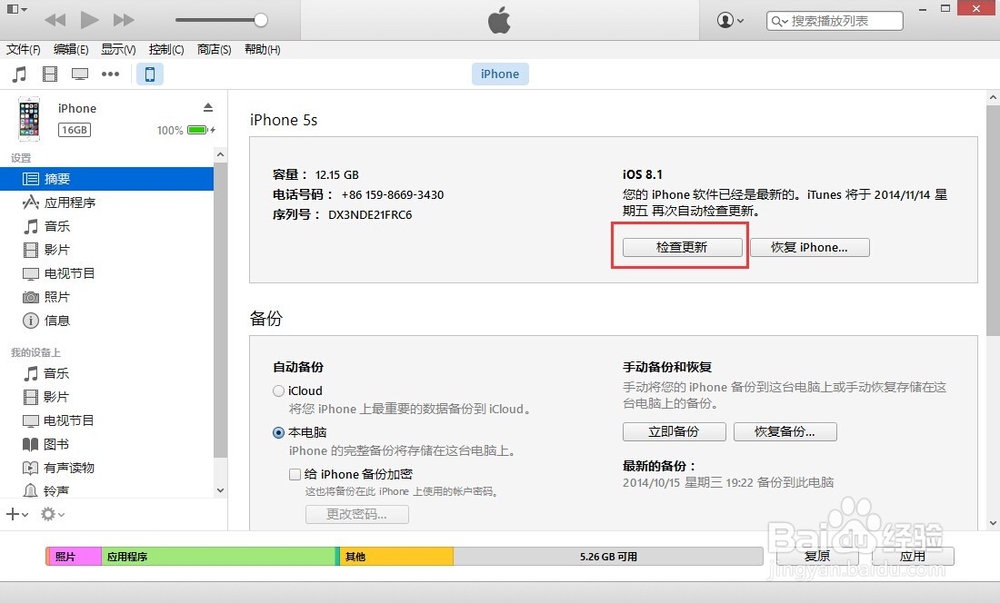
Task: Switch to the movies library icon
Action: [x=50, y=74]
